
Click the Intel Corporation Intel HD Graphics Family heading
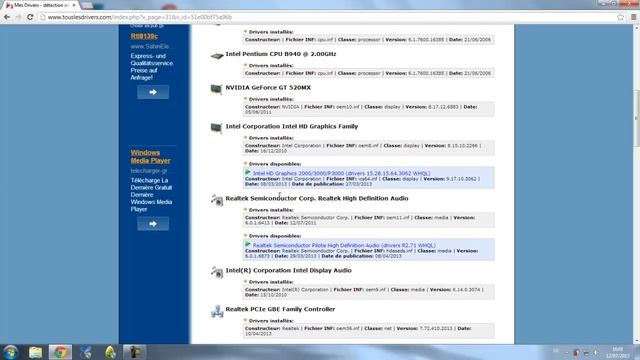(x=292, y=126)
